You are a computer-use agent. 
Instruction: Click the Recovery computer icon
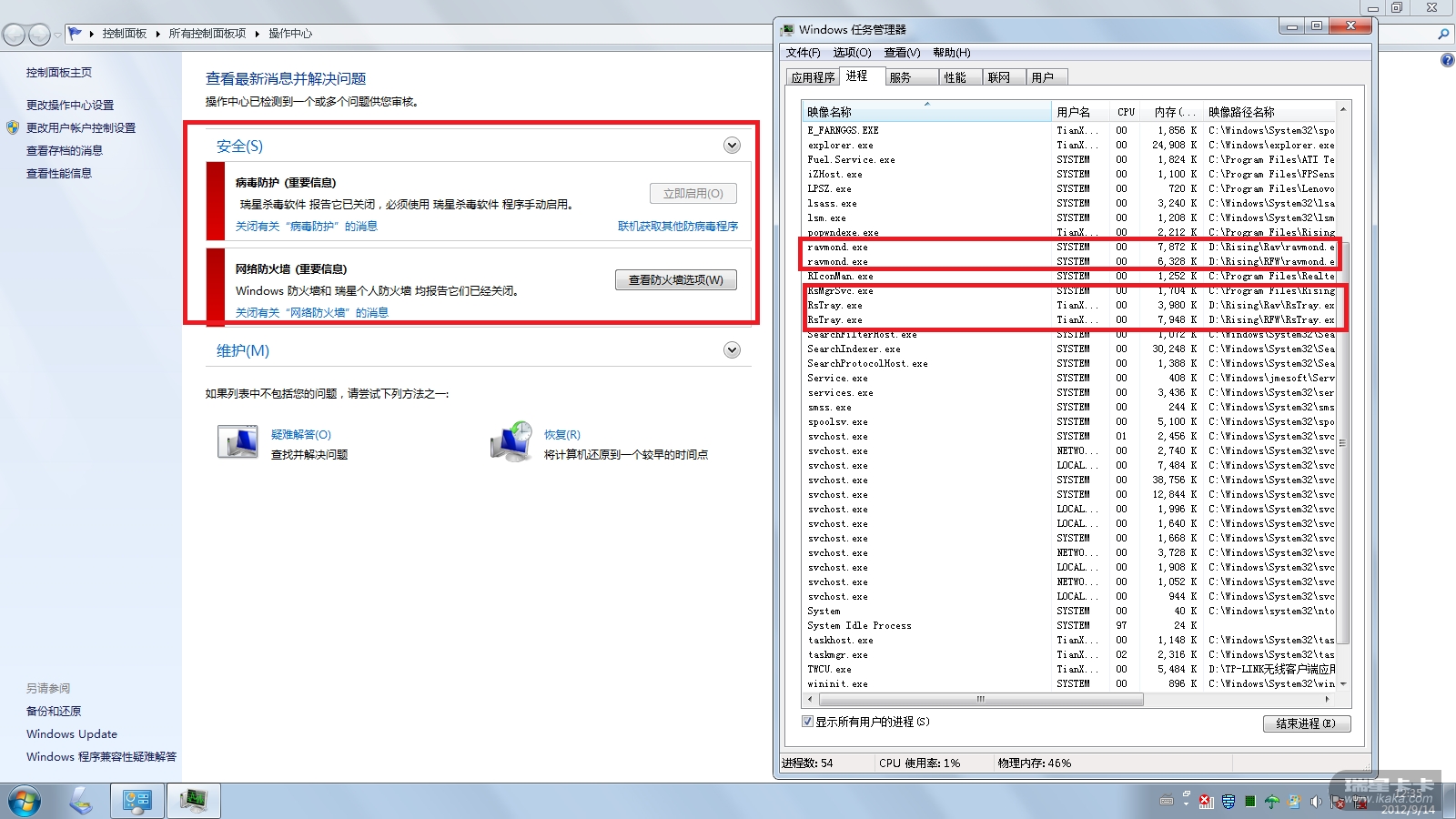click(x=511, y=441)
